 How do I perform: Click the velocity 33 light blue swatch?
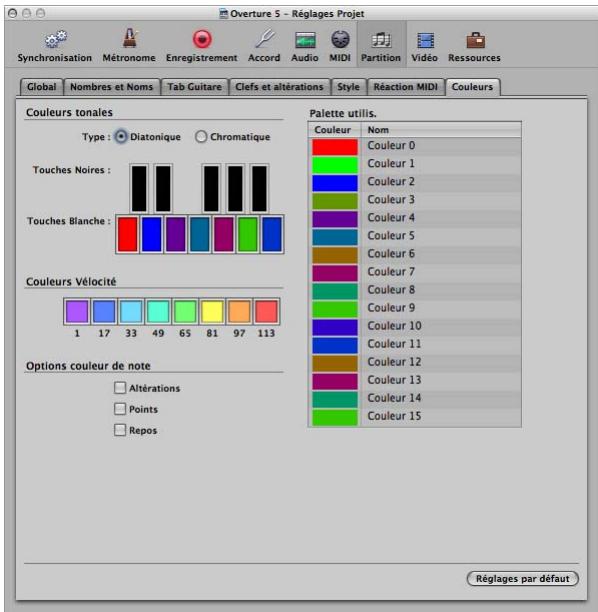(131, 311)
